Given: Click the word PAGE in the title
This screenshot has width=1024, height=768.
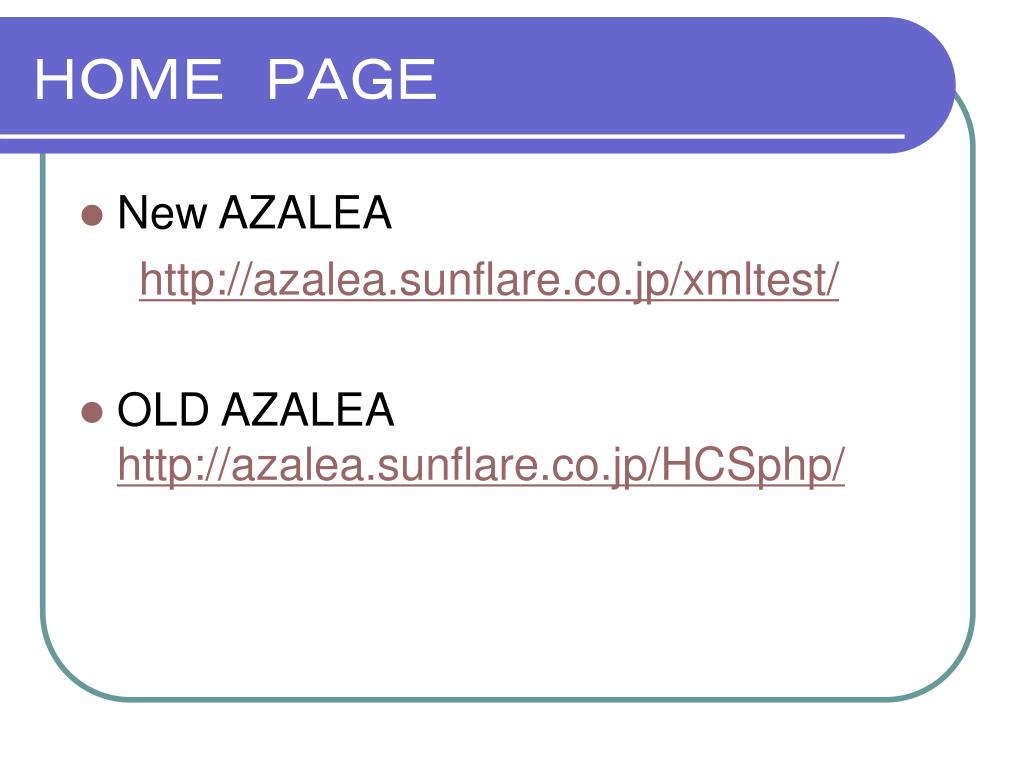Looking at the screenshot, I should (352, 80).
